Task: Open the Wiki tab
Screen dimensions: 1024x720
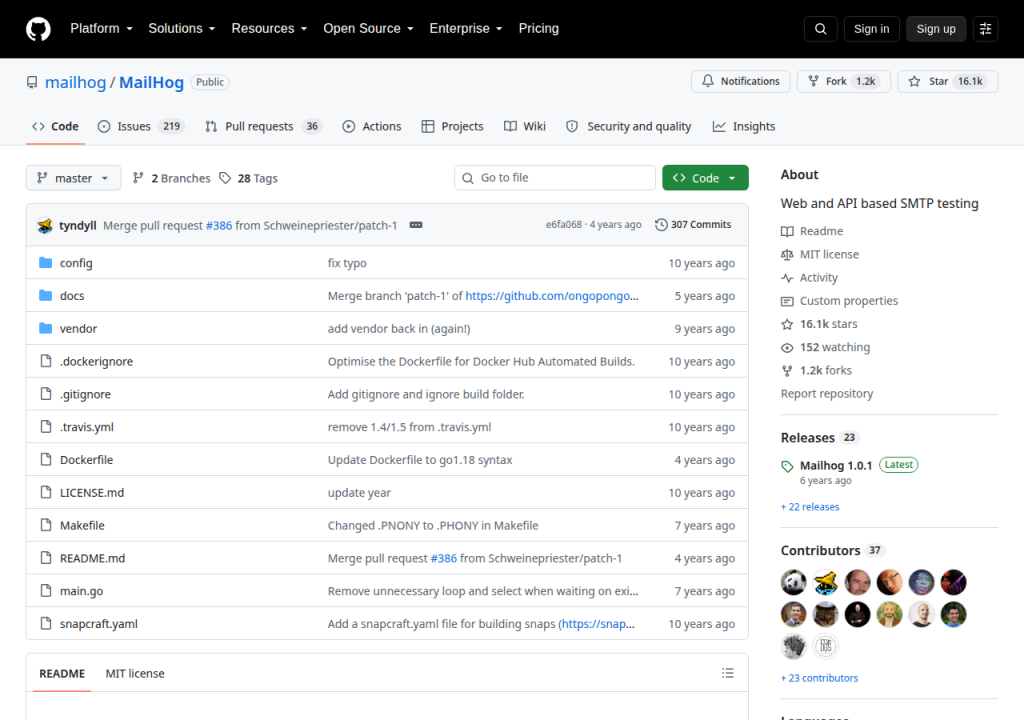Action: point(524,127)
